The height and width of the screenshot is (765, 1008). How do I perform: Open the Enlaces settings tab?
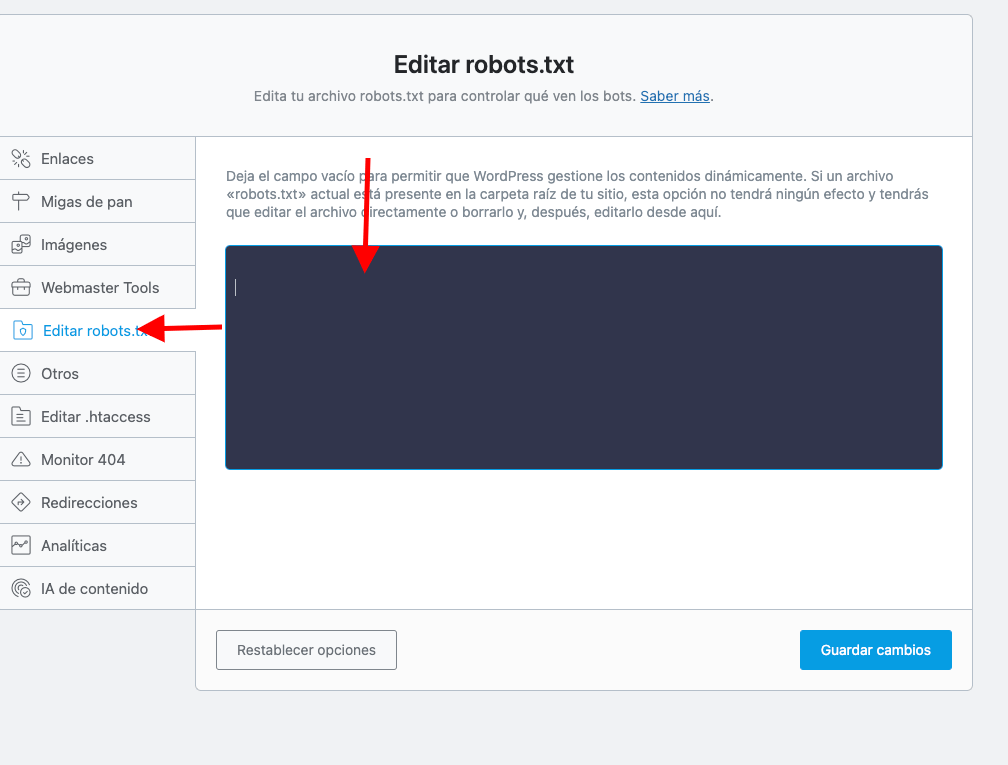97,158
